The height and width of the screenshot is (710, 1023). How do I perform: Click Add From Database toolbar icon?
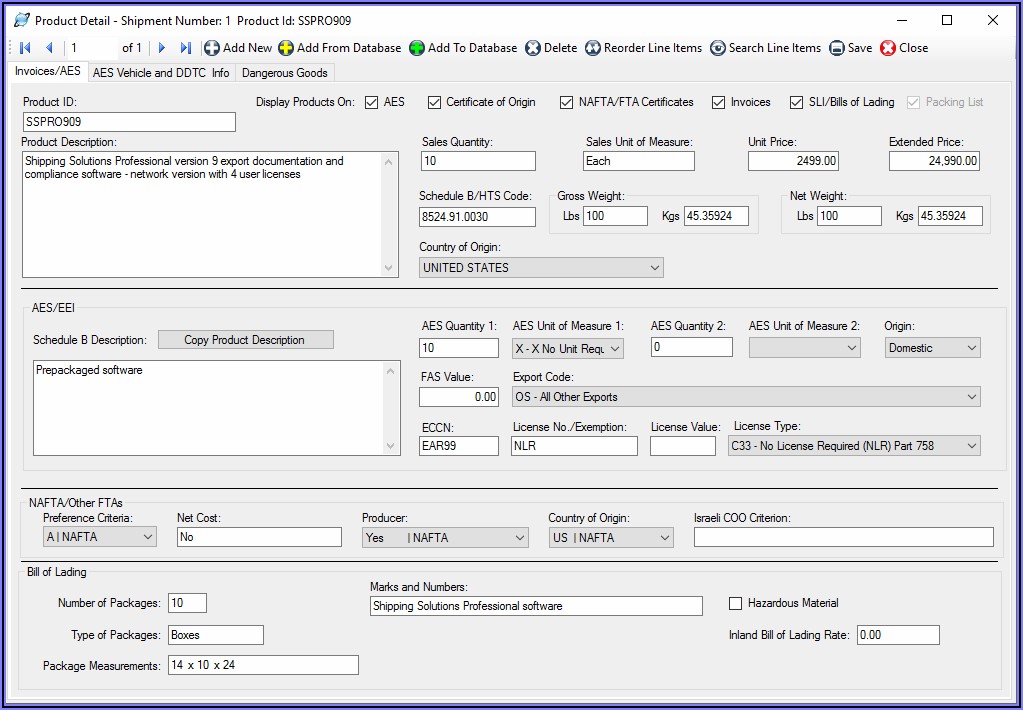[x=286, y=48]
